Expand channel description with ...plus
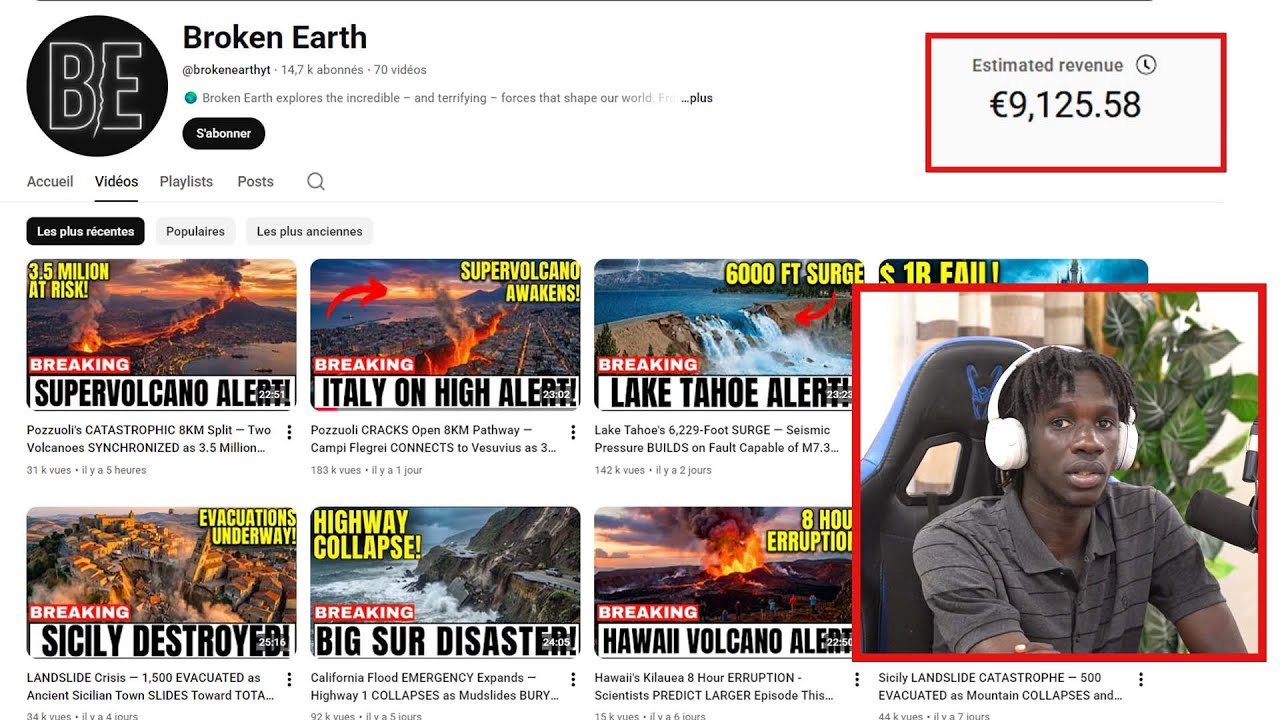 point(697,98)
